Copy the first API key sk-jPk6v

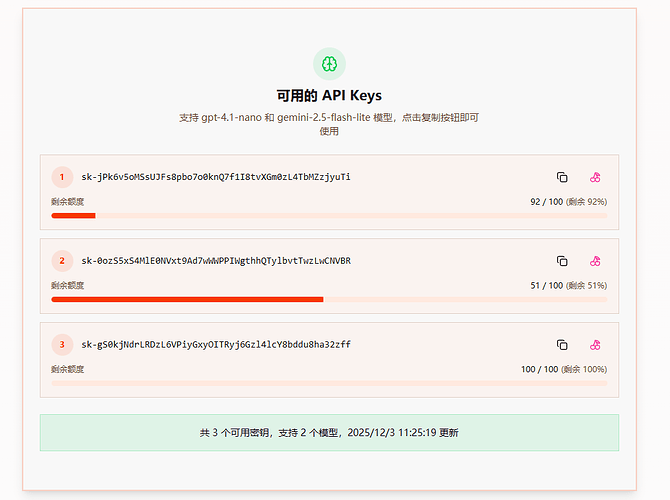tap(562, 177)
